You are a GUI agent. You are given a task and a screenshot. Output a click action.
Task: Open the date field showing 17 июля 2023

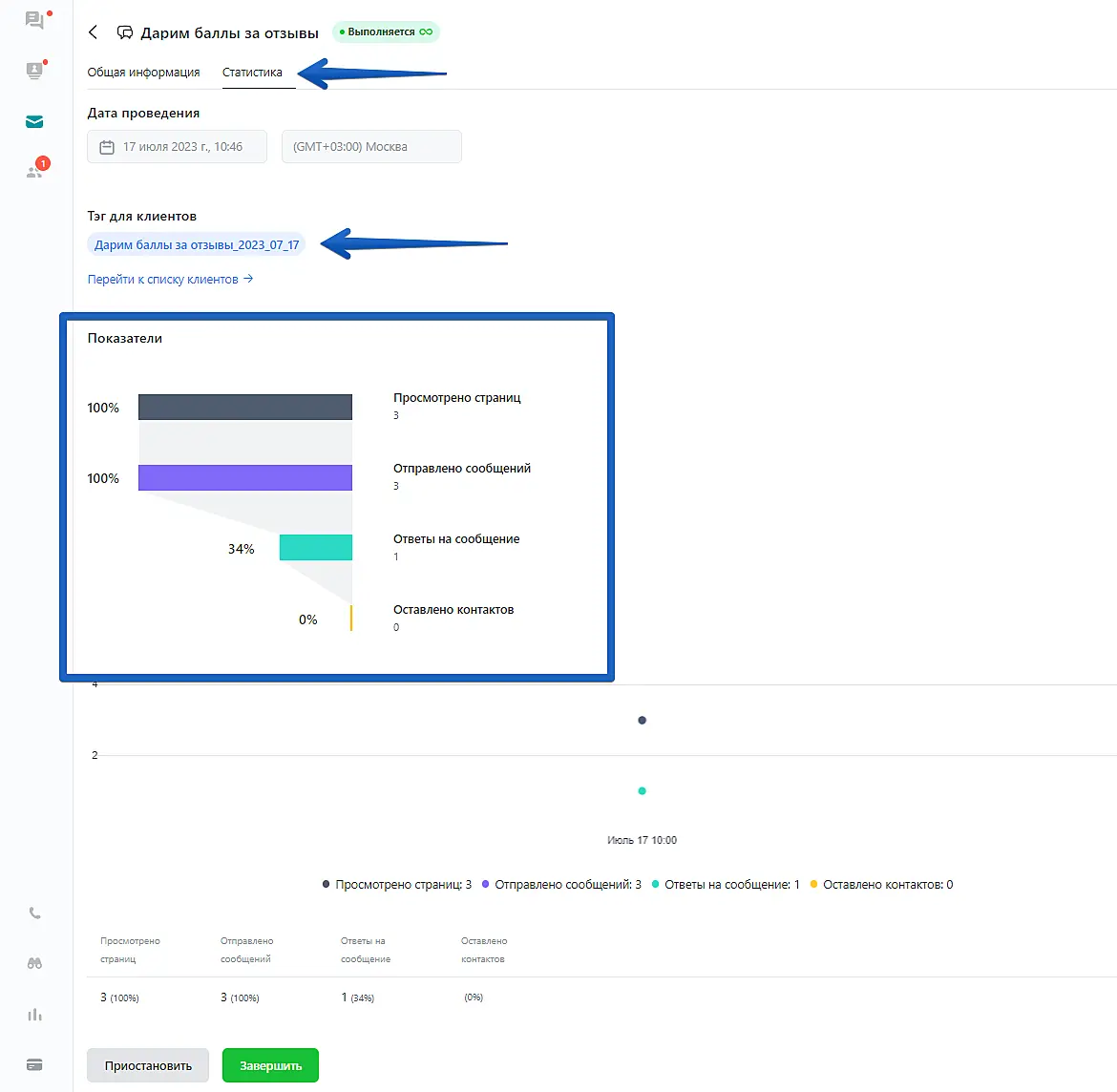tap(177, 147)
